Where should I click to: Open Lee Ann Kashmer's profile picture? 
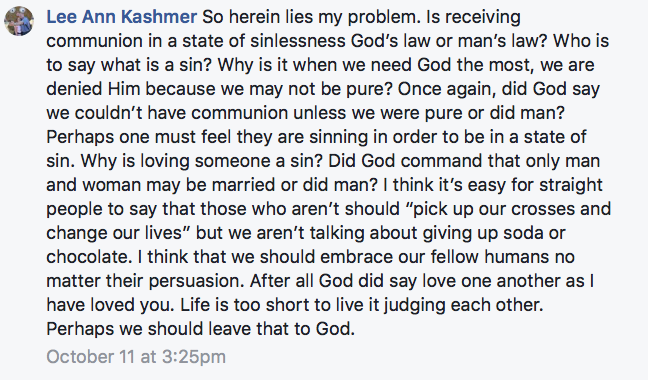click(19, 21)
